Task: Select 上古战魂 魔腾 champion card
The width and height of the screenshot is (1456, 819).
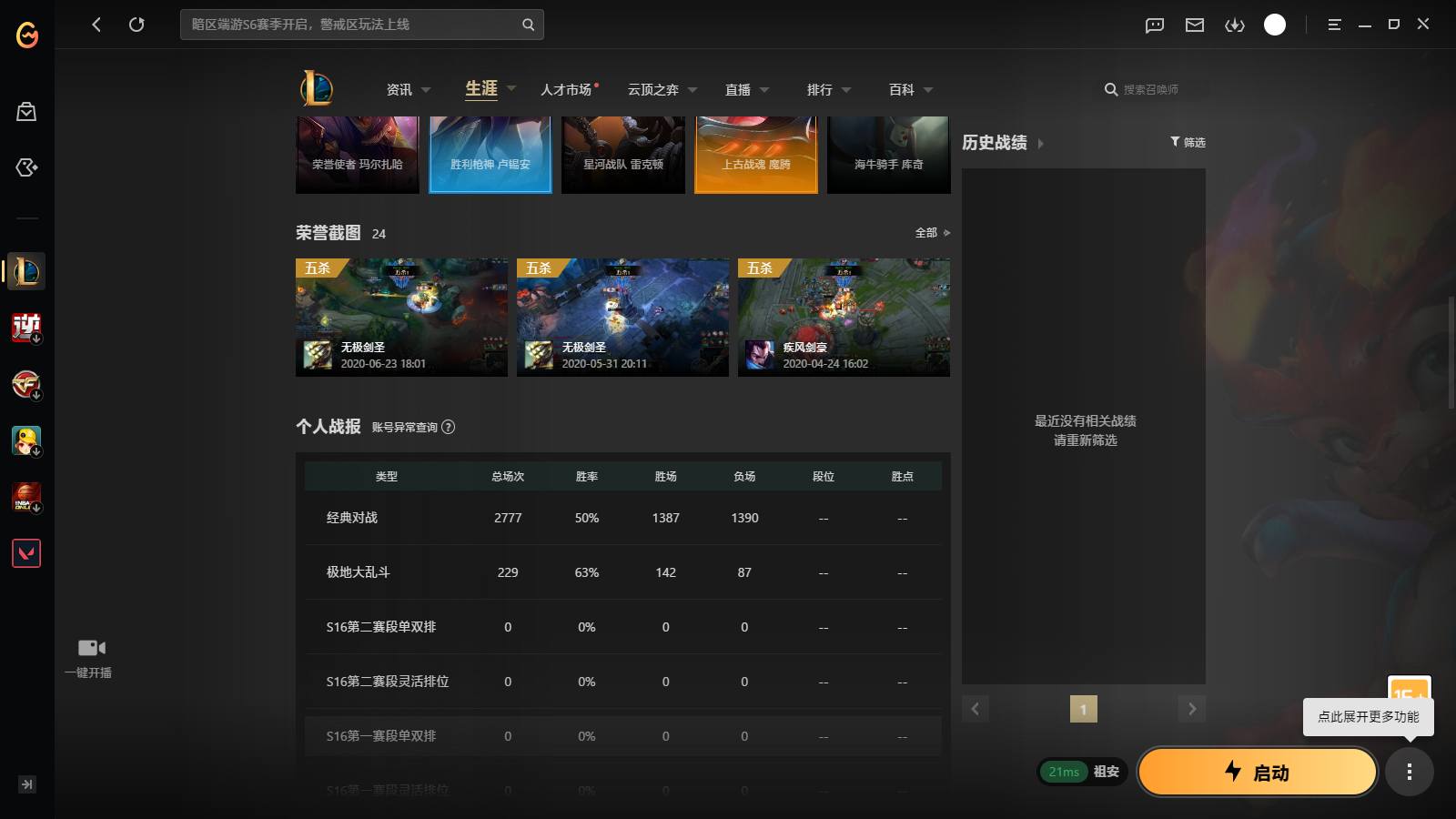Action: (756, 155)
